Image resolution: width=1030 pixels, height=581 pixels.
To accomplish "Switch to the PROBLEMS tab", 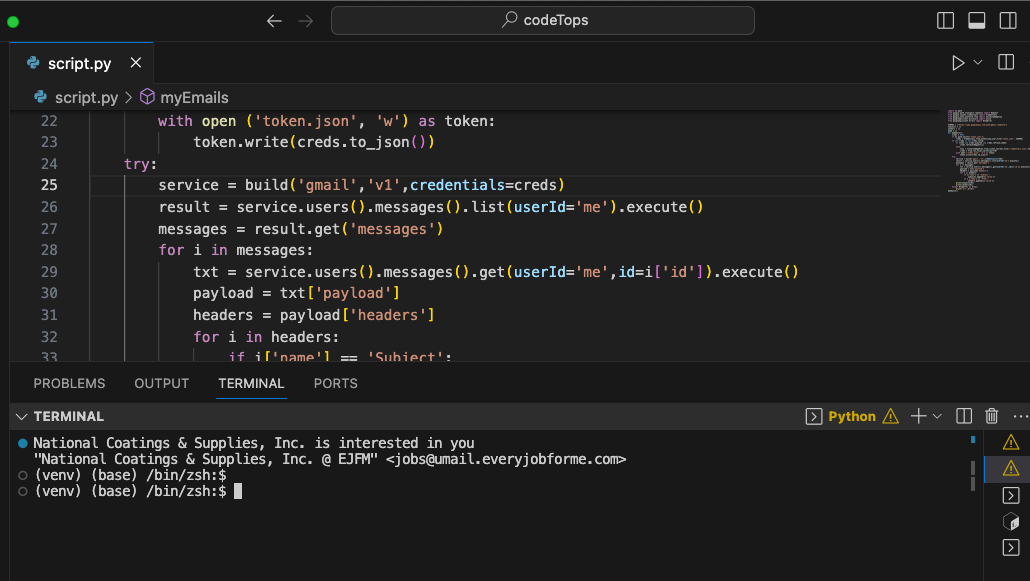I will pyautogui.click(x=69, y=384).
